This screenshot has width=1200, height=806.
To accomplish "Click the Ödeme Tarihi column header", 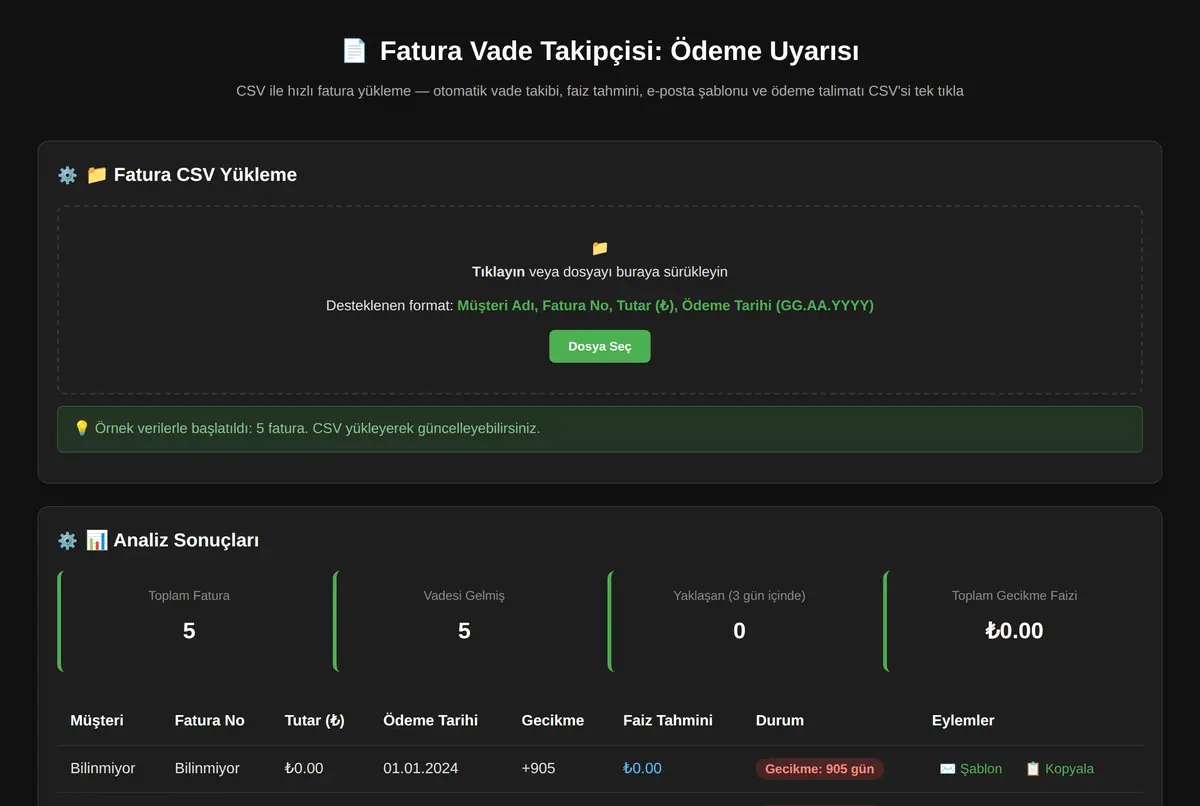I will [431, 720].
